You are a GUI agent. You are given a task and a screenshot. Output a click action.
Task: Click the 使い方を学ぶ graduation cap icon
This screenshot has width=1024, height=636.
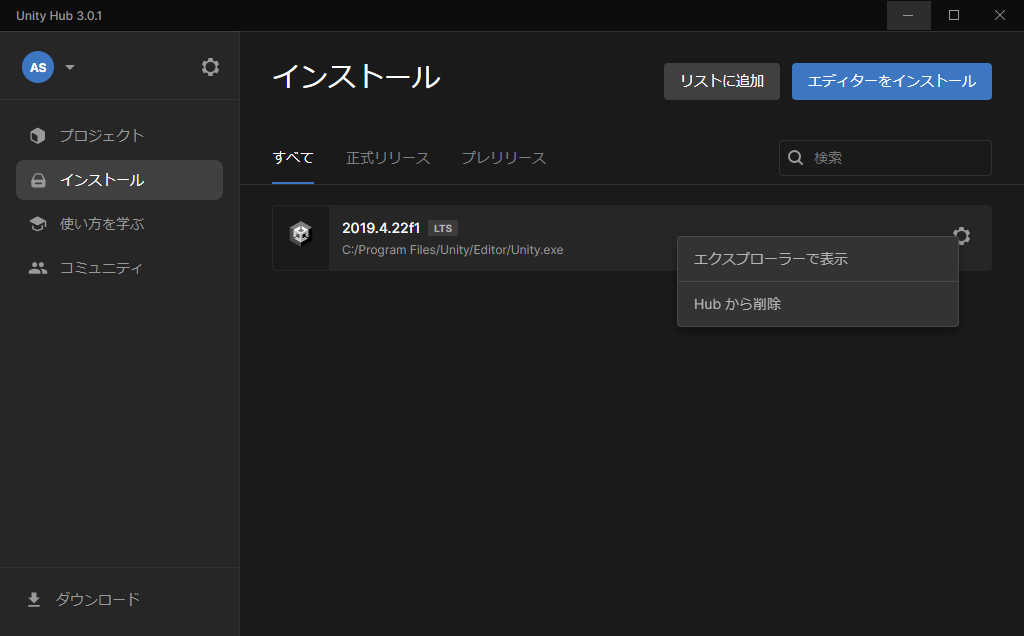(x=38, y=224)
